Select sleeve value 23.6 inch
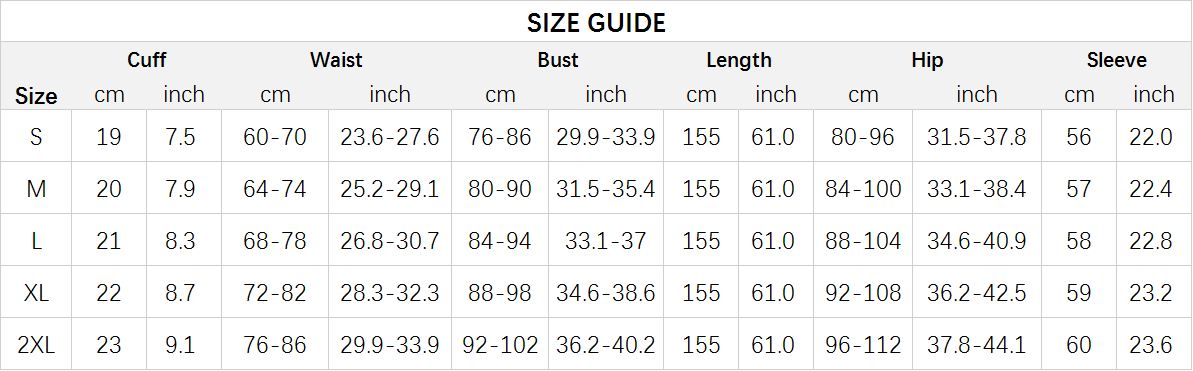The height and width of the screenshot is (371, 1193). (1153, 345)
